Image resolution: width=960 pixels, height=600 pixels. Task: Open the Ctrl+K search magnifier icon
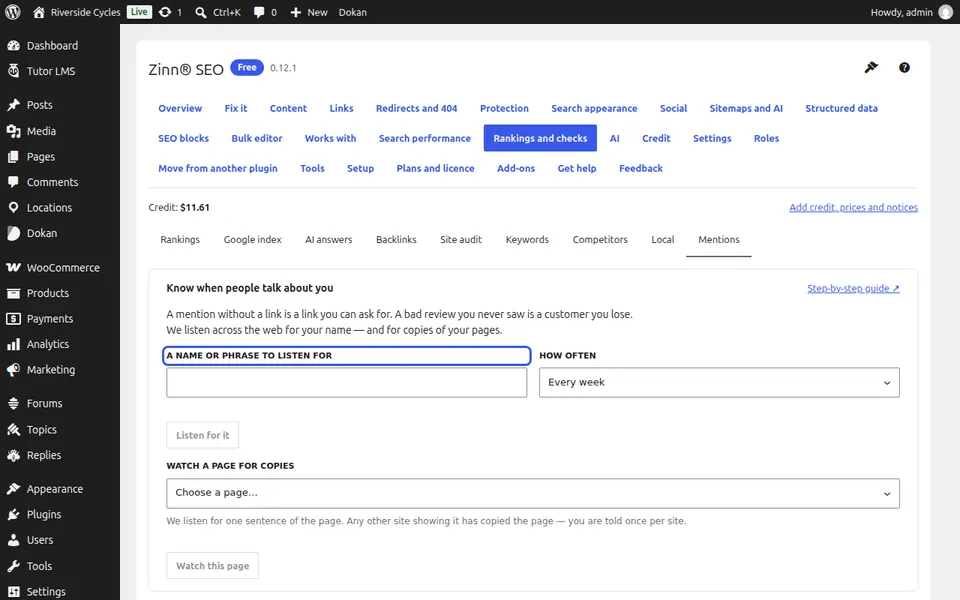click(x=201, y=12)
